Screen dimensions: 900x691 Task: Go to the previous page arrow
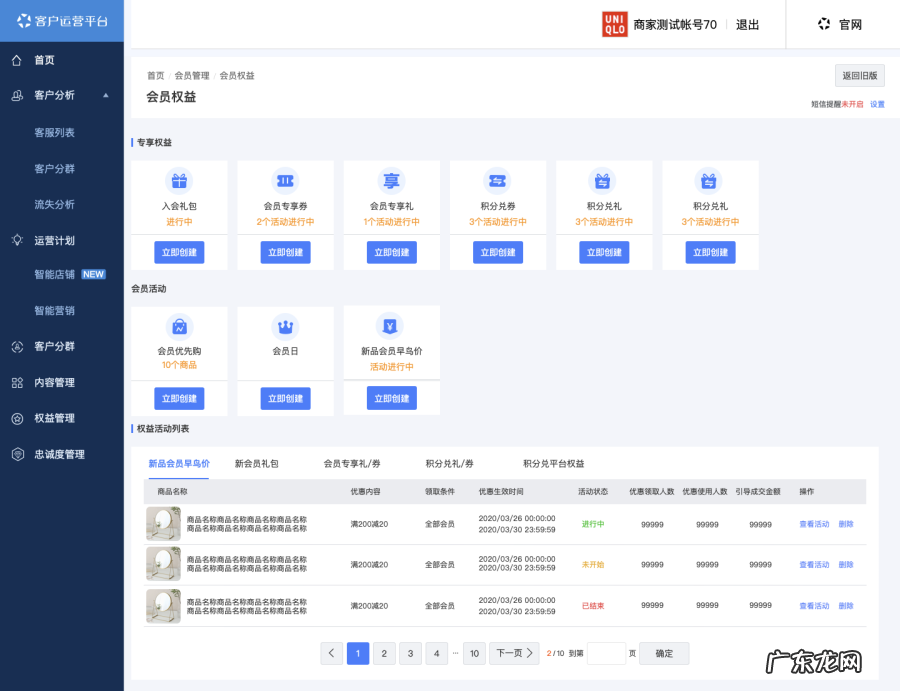[332, 653]
